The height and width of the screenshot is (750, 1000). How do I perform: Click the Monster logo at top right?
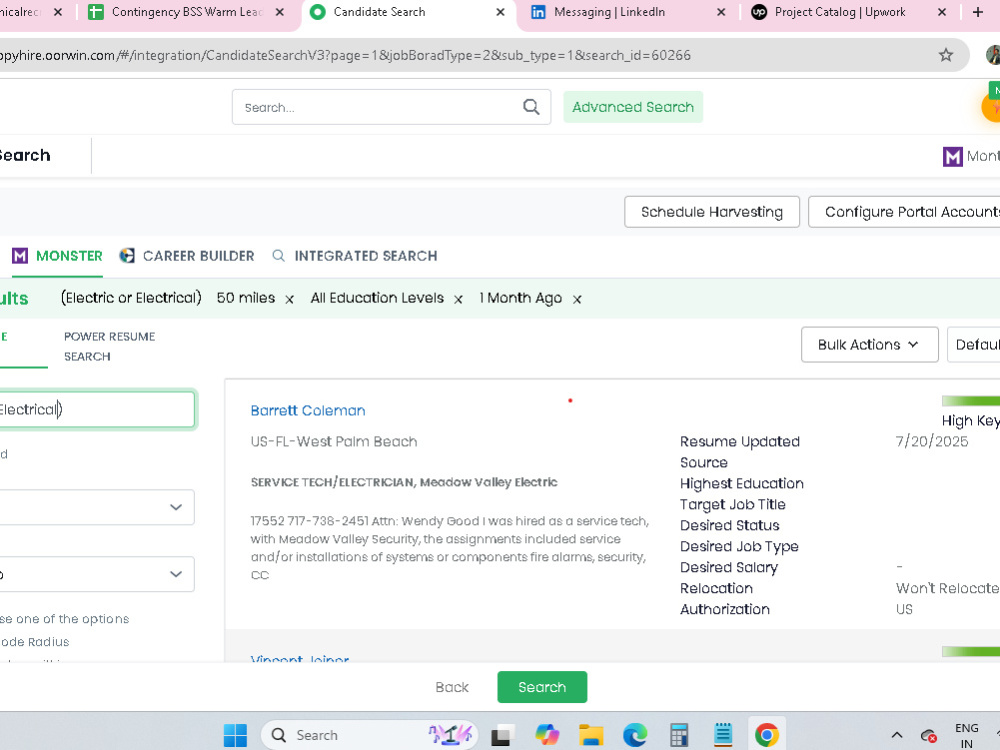pyautogui.click(x=952, y=156)
